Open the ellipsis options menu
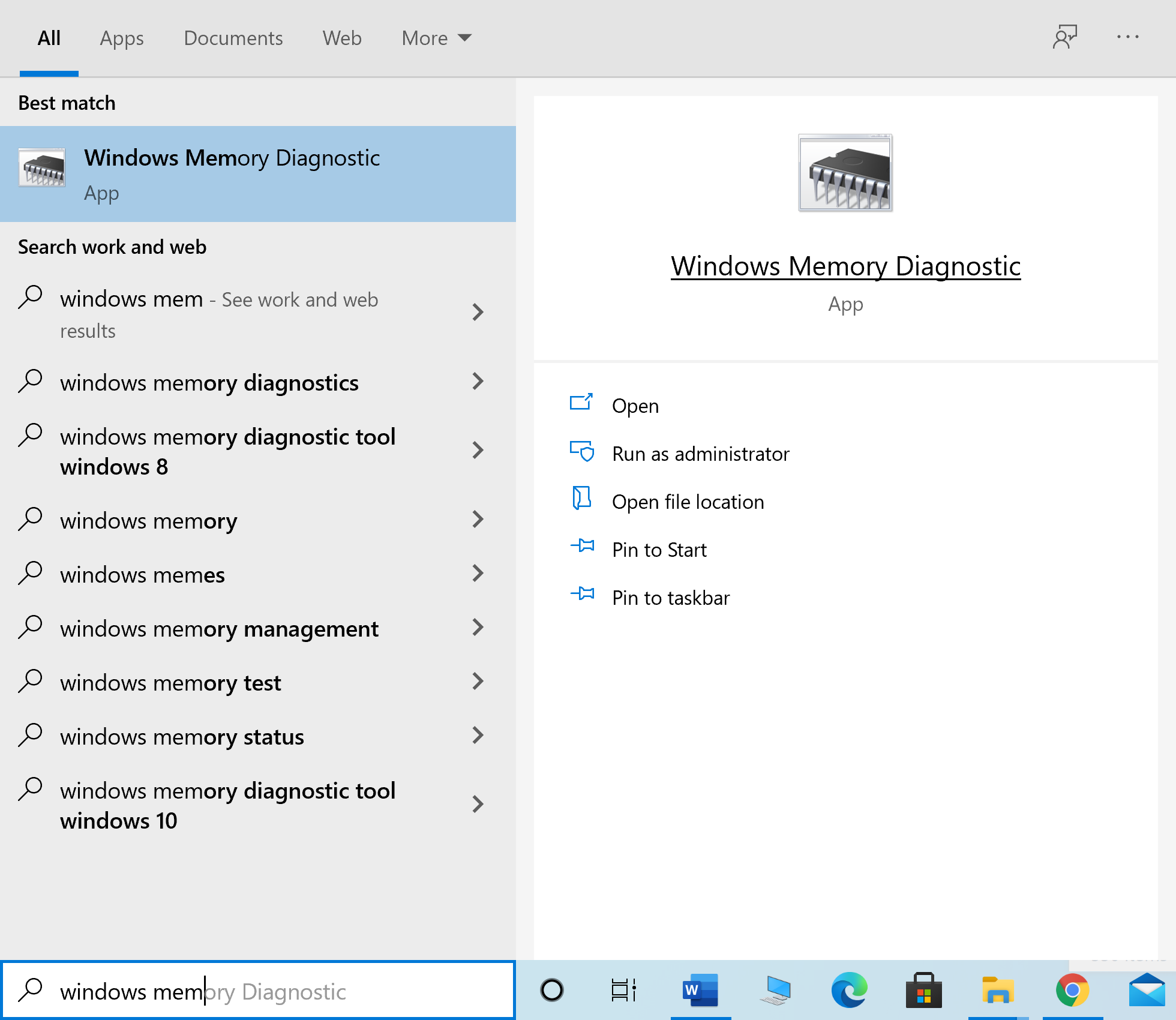 tap(1127, 37)
